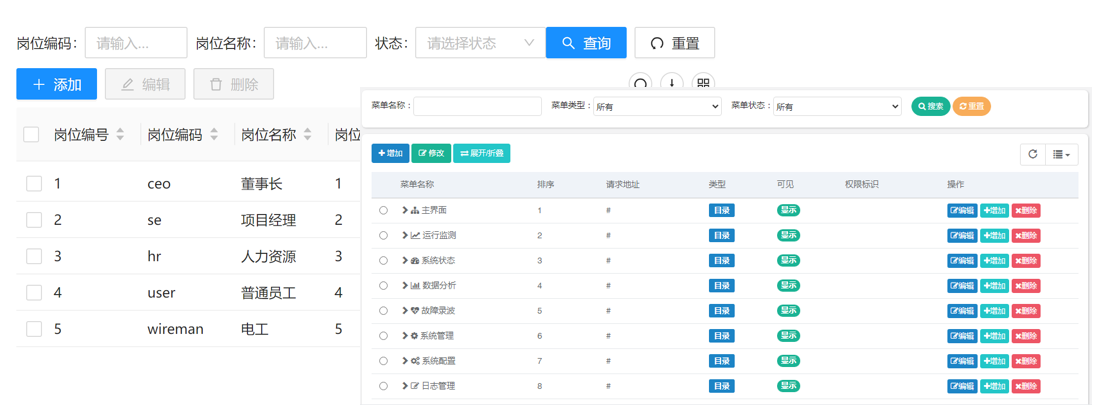Click the blue 添加 add post button
Image resolution: width=1095 pixels, height=411 pixels.
coord(56,85)
